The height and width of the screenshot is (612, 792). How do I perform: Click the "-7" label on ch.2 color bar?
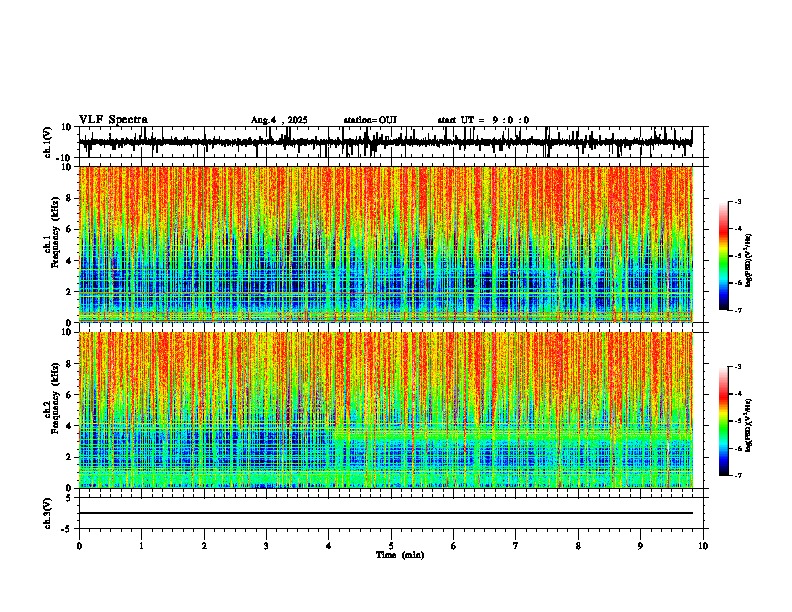(737, 476)
